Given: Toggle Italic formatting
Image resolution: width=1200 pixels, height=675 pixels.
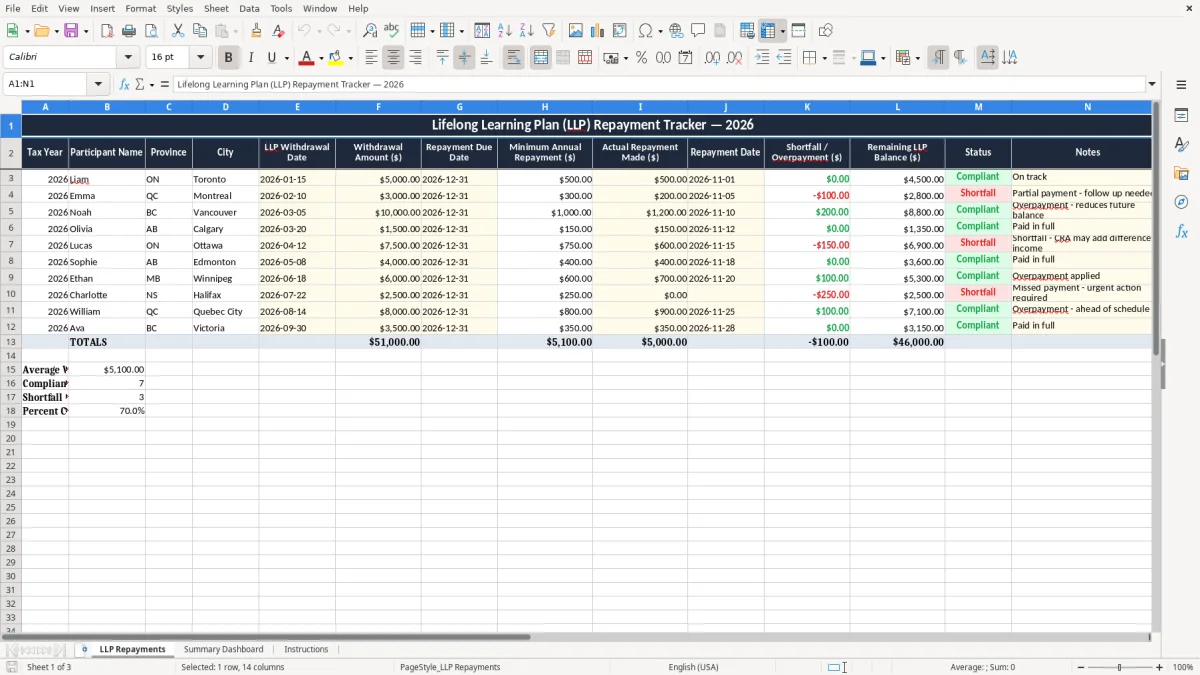Looking at the screenshot, I should click(x=251, y=58).
